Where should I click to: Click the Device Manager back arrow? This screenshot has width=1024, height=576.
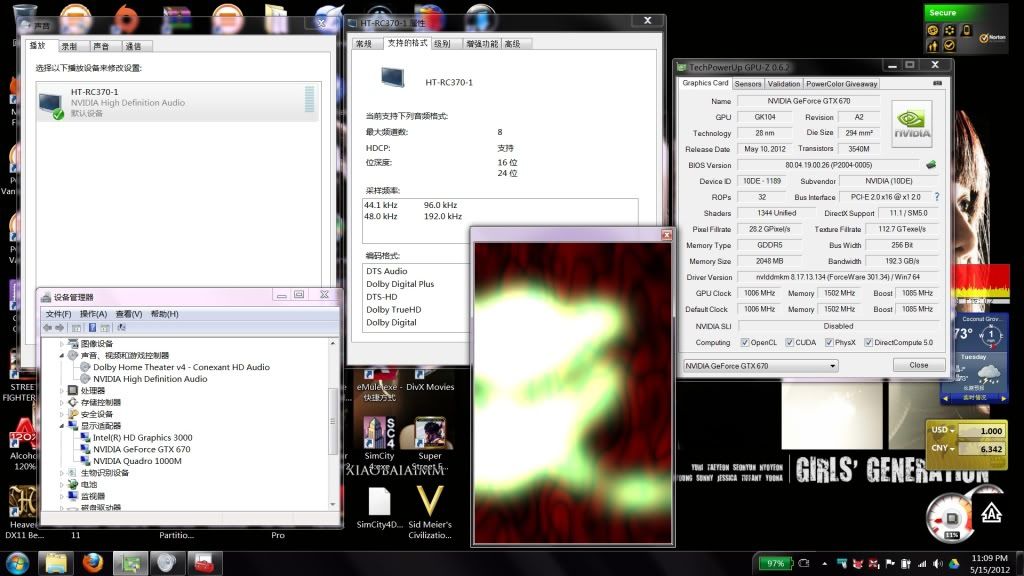[48, 328]
